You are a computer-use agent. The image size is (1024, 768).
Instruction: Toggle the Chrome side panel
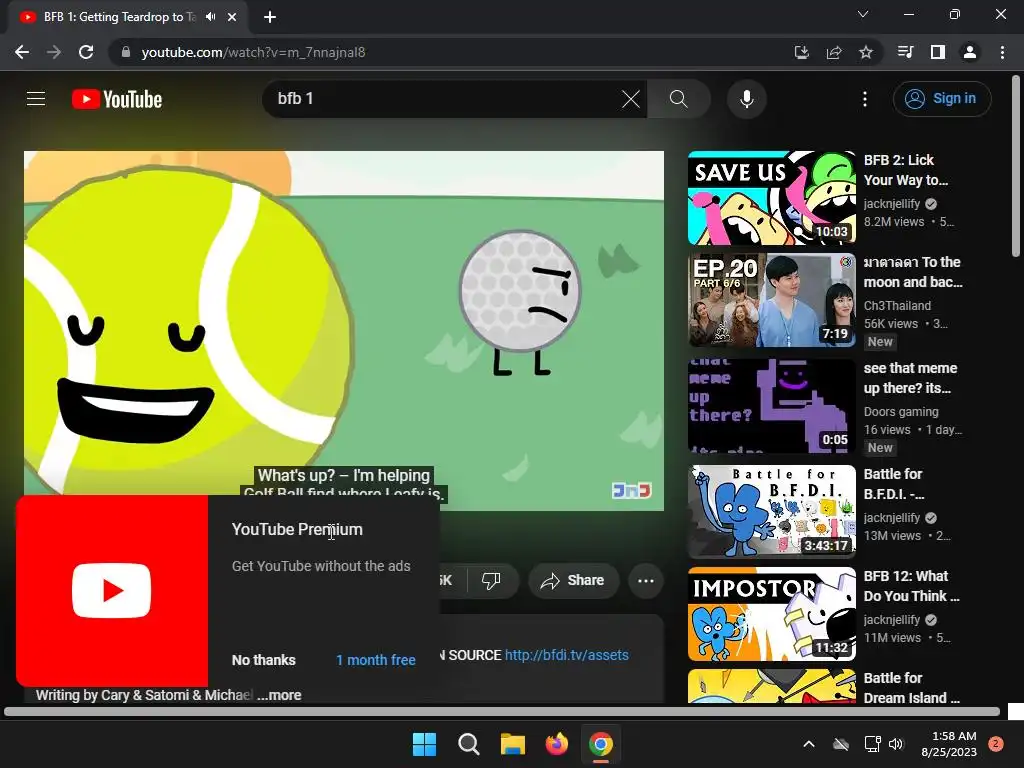(938, 52)
